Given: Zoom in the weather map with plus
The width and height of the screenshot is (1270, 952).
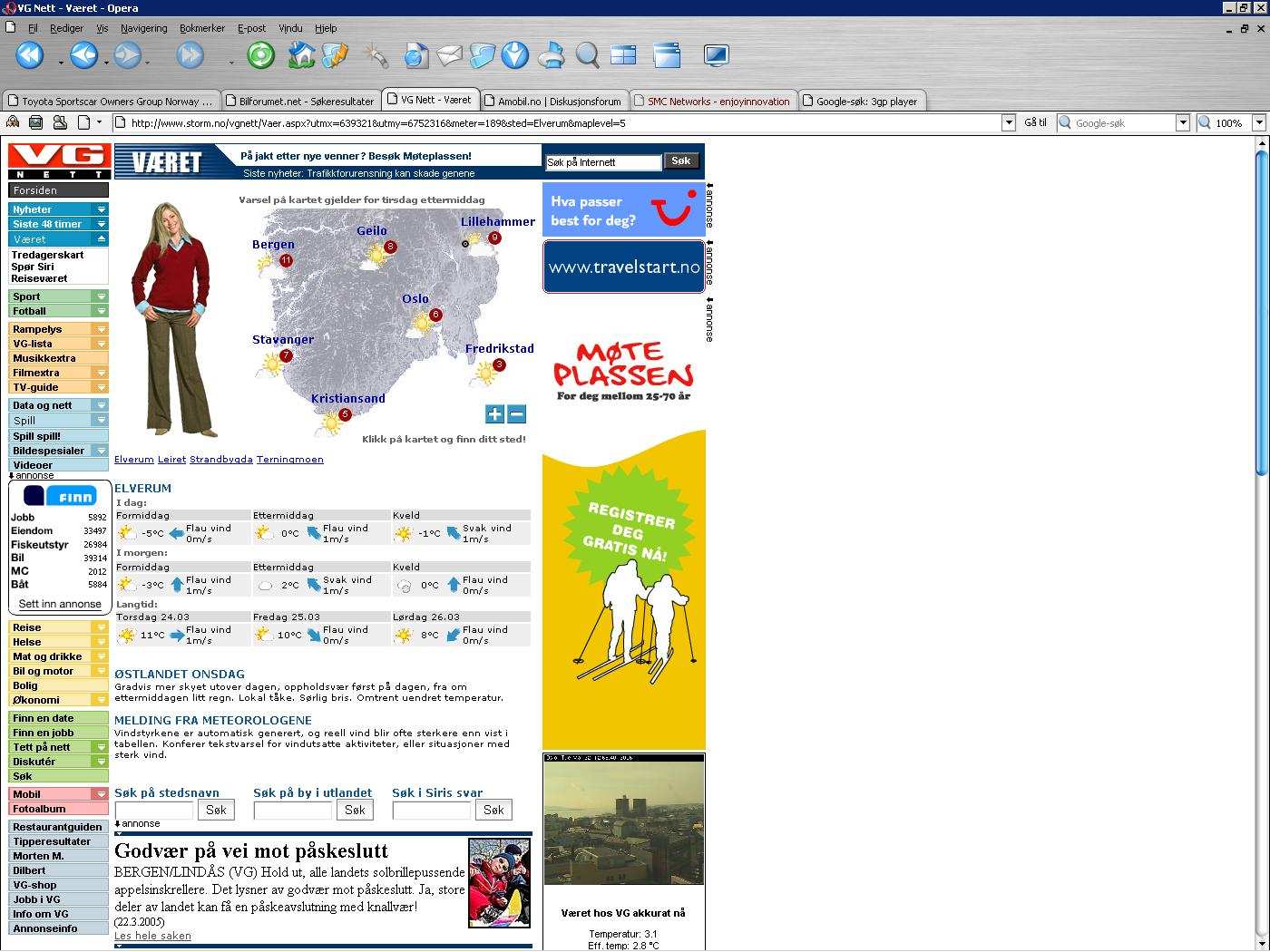Looking at the screenshot, I should (x=494, y=414).
